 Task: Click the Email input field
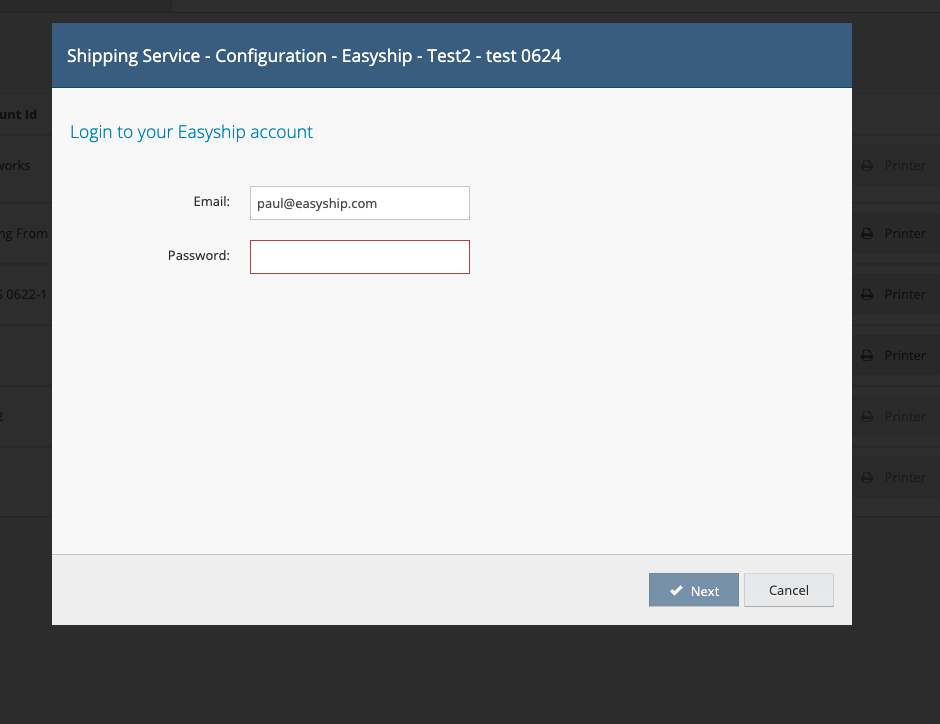[x=360, y=203]
